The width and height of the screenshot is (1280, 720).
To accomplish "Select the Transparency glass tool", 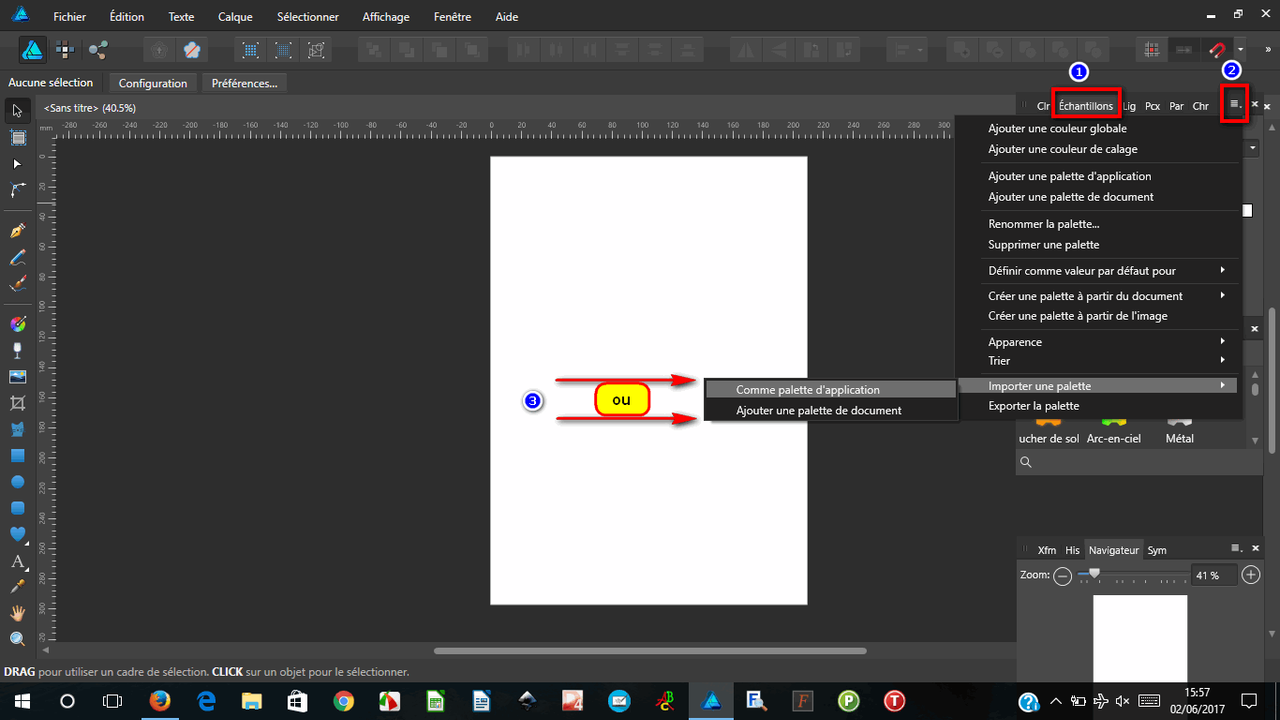I will pyautogui.click(x=17, y=350).
